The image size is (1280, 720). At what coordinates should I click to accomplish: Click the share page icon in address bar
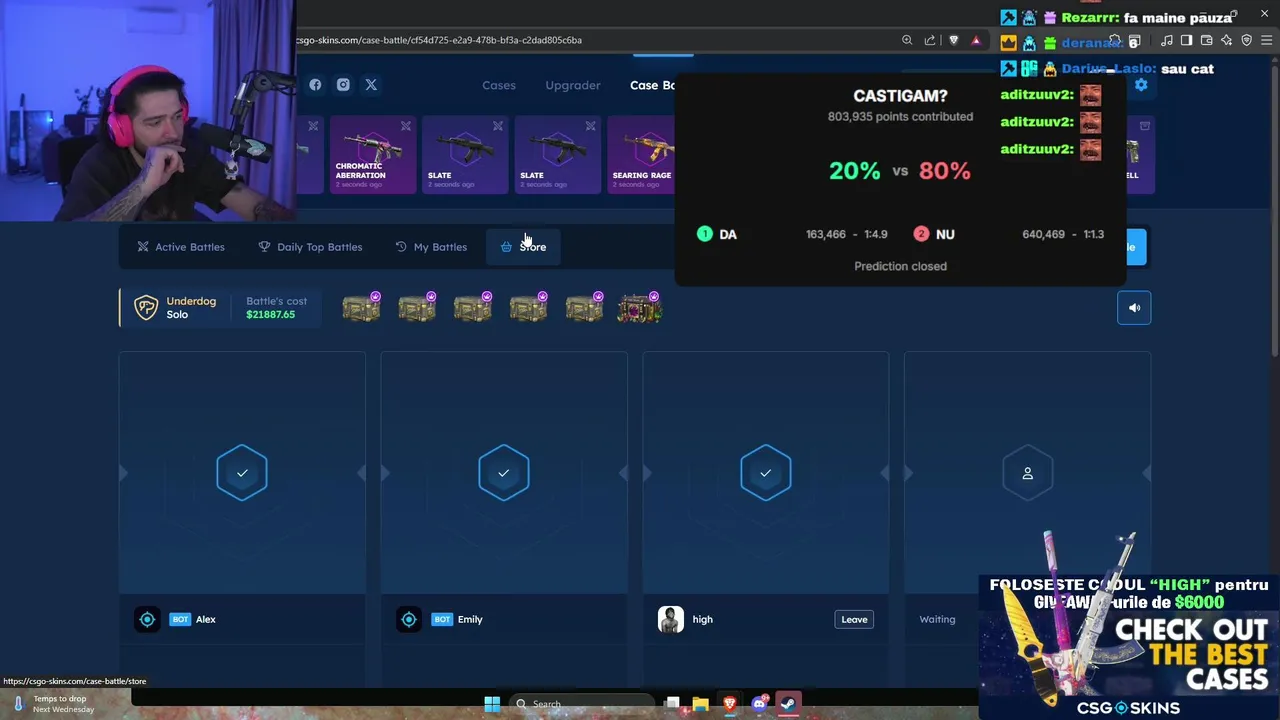click(930, 40)
